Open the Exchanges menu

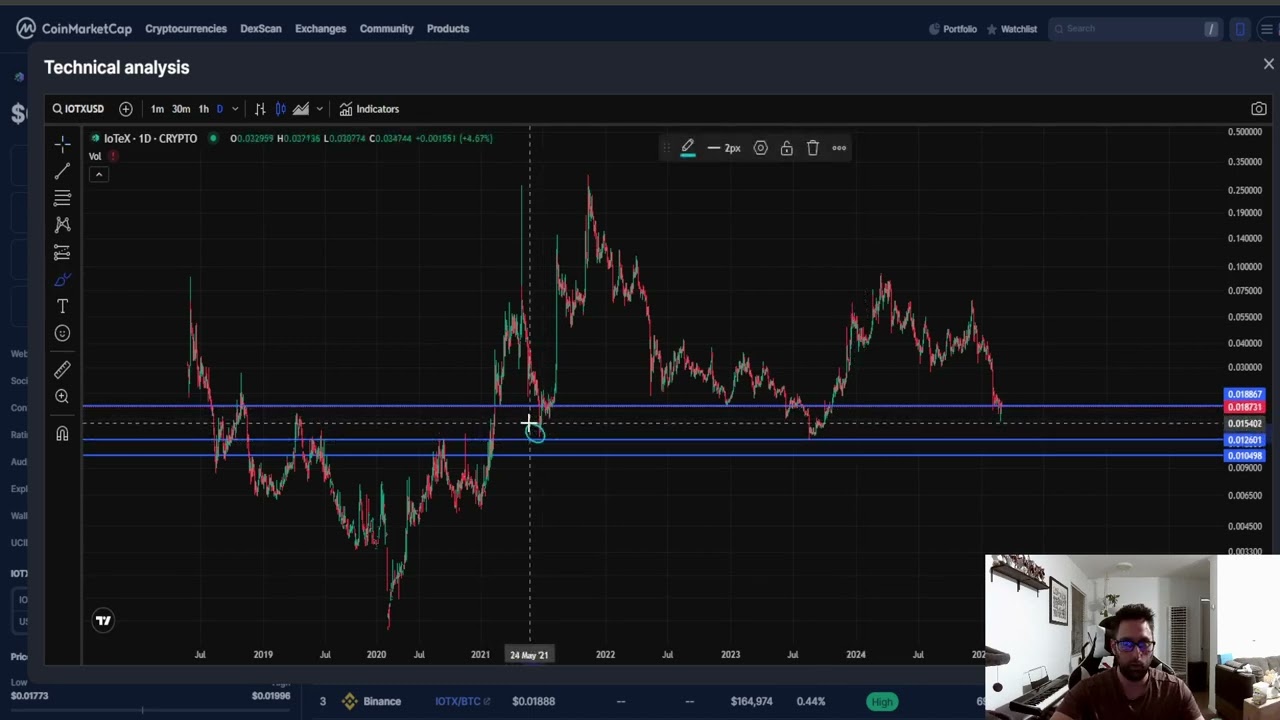(x=321, y=28)
